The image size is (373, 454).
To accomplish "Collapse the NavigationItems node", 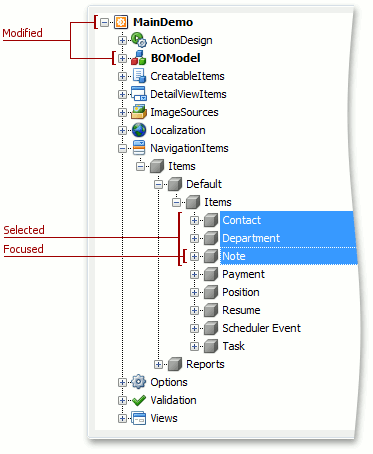I will pyautogui.click(x=122, y=148).
